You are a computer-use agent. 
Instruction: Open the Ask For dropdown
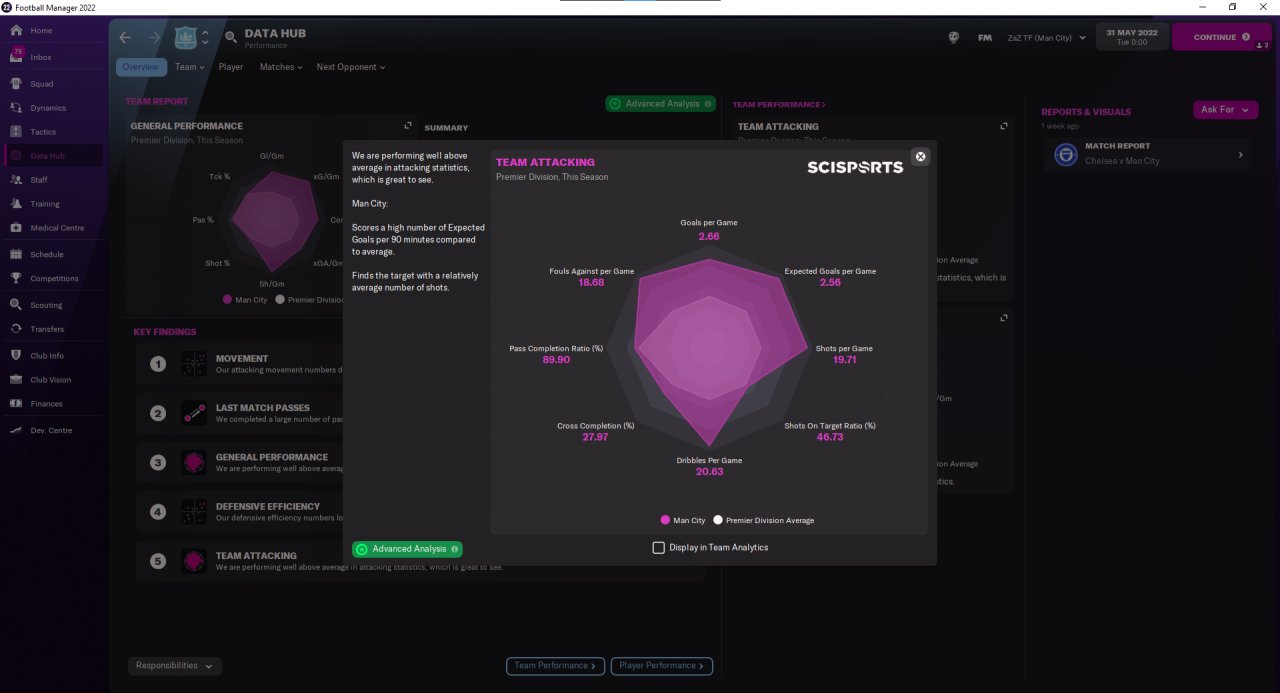click(1225, 109)
